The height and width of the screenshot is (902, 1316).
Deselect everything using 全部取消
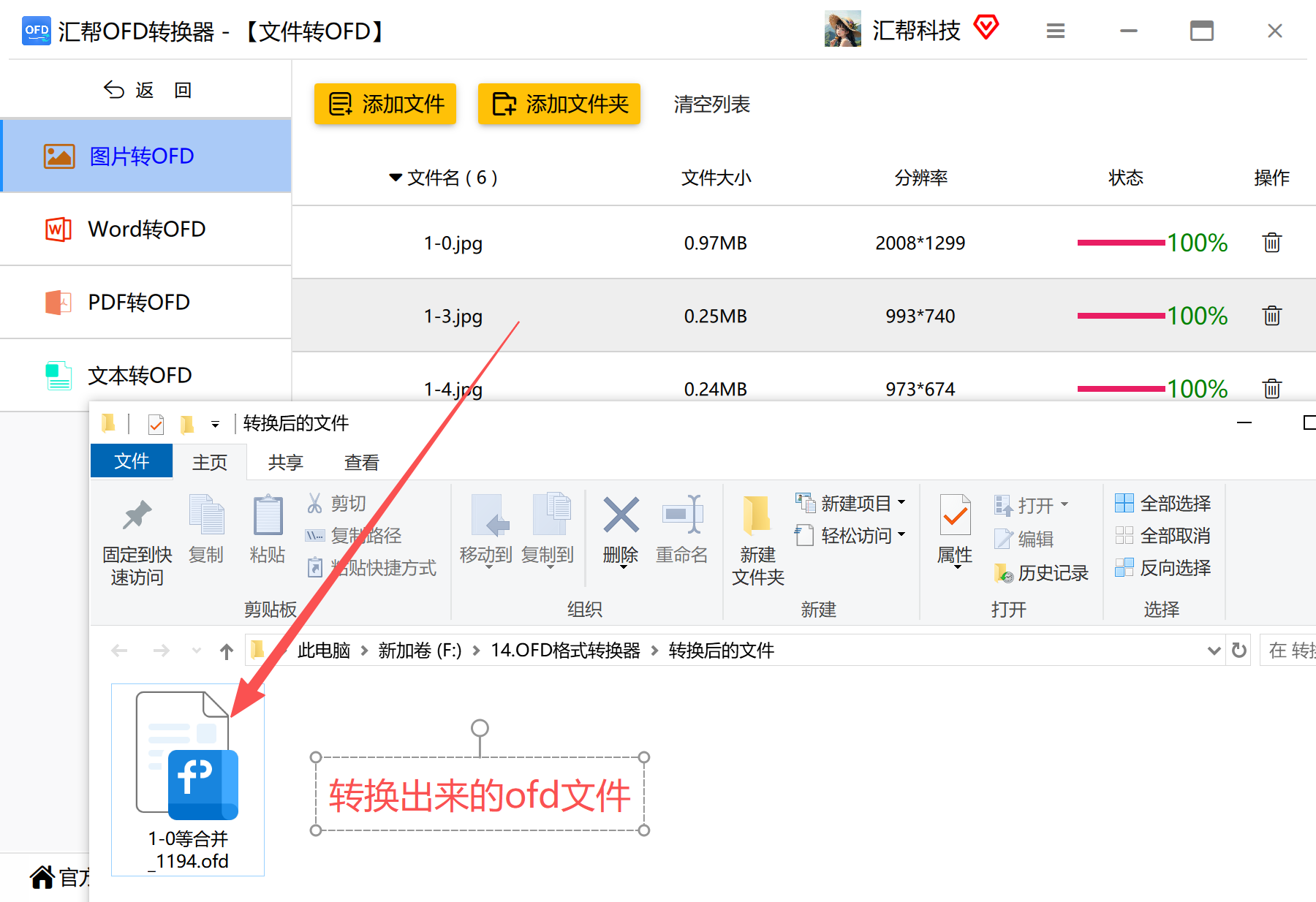(1162, 536)
